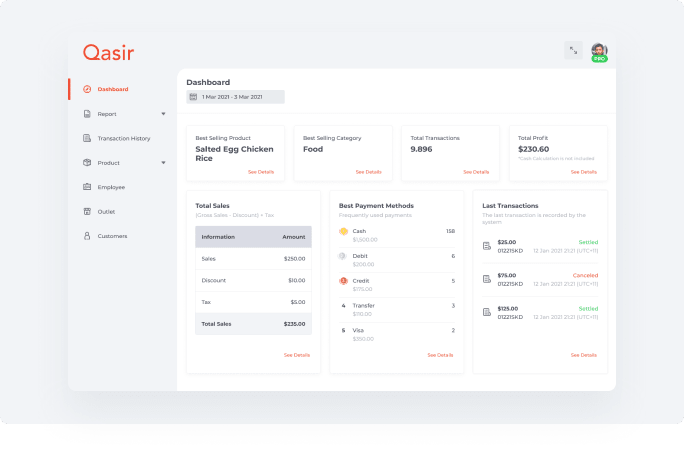Click the Settled status of $125.00 transaction

pyautogui.click(x=588, y=308)
